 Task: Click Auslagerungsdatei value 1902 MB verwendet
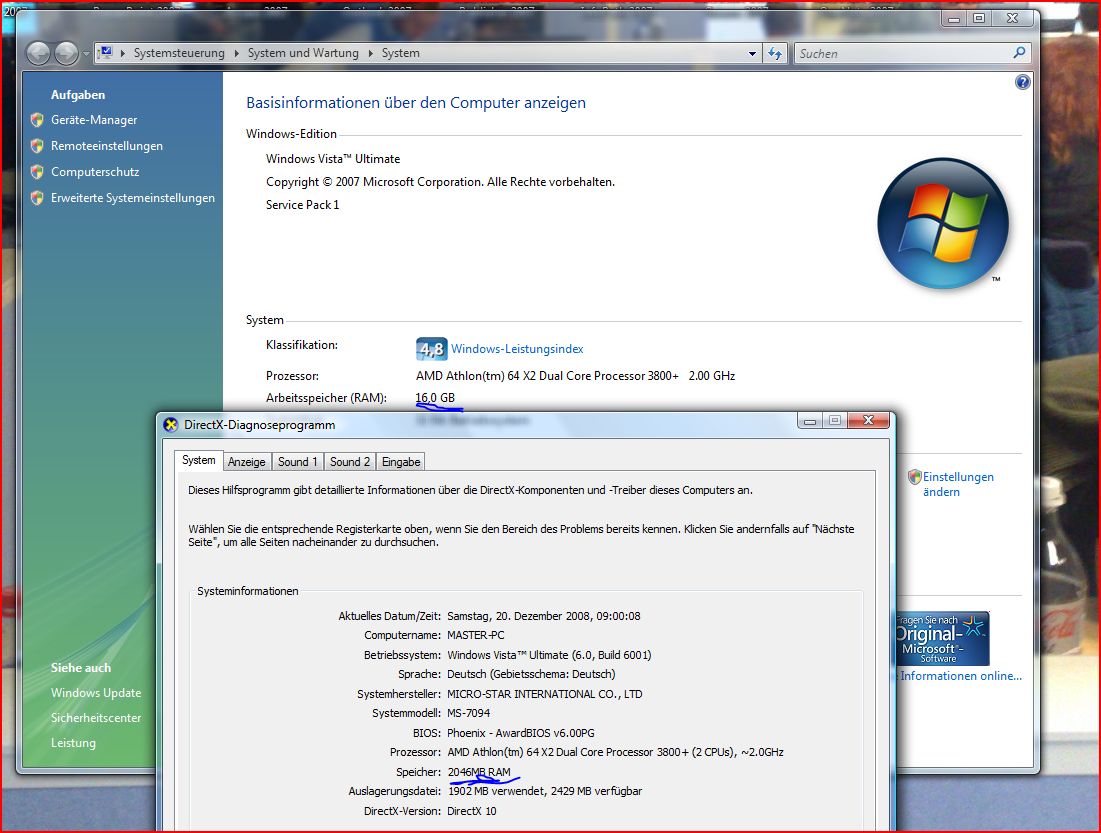[x=545, y=792]
